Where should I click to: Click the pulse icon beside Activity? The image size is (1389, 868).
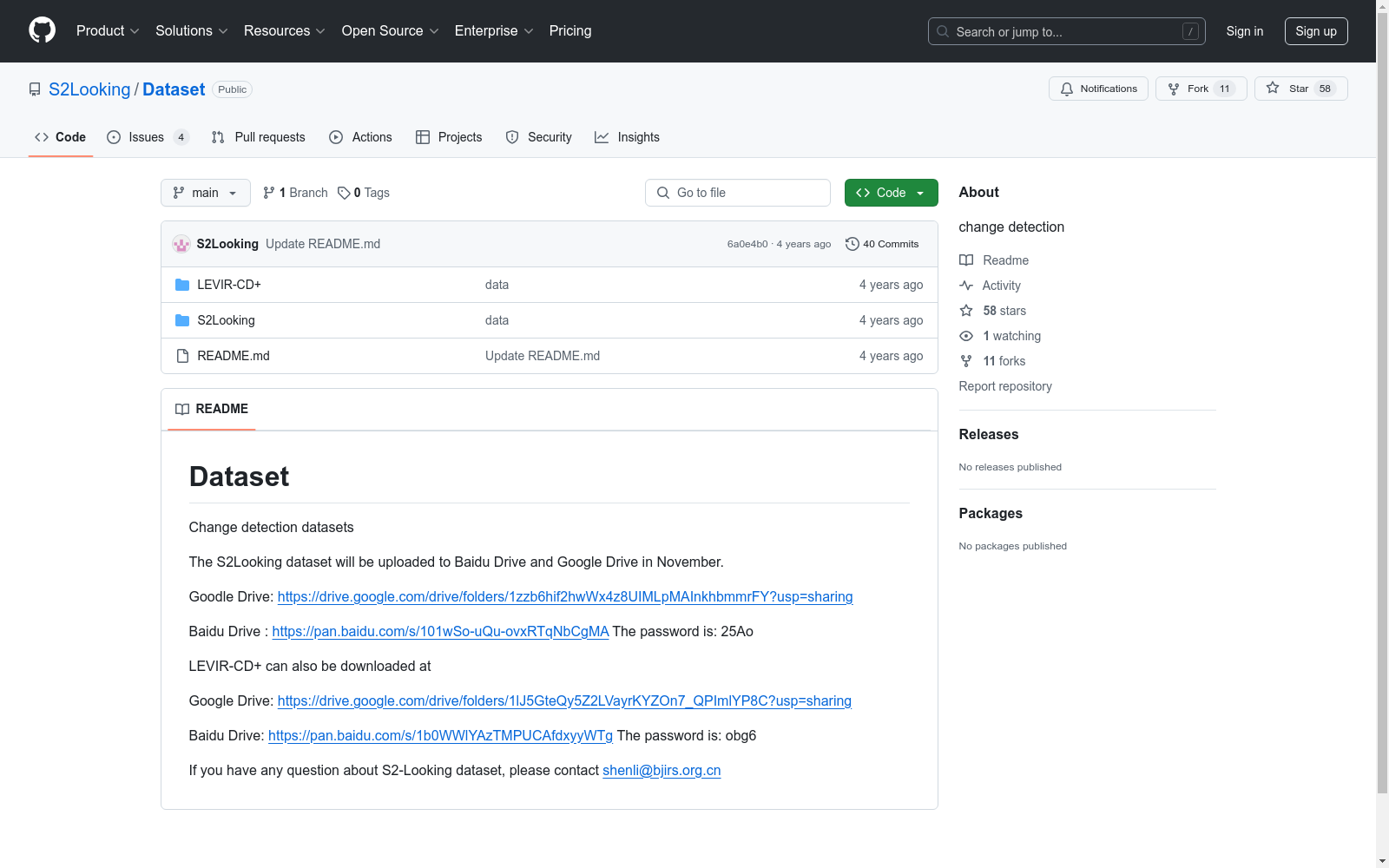[966, 286]
